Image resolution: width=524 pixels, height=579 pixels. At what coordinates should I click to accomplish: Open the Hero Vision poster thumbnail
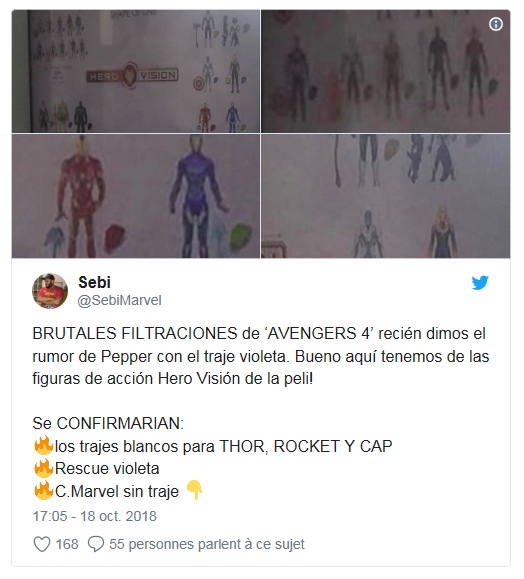pyautogui.click(x=136, y=71)
